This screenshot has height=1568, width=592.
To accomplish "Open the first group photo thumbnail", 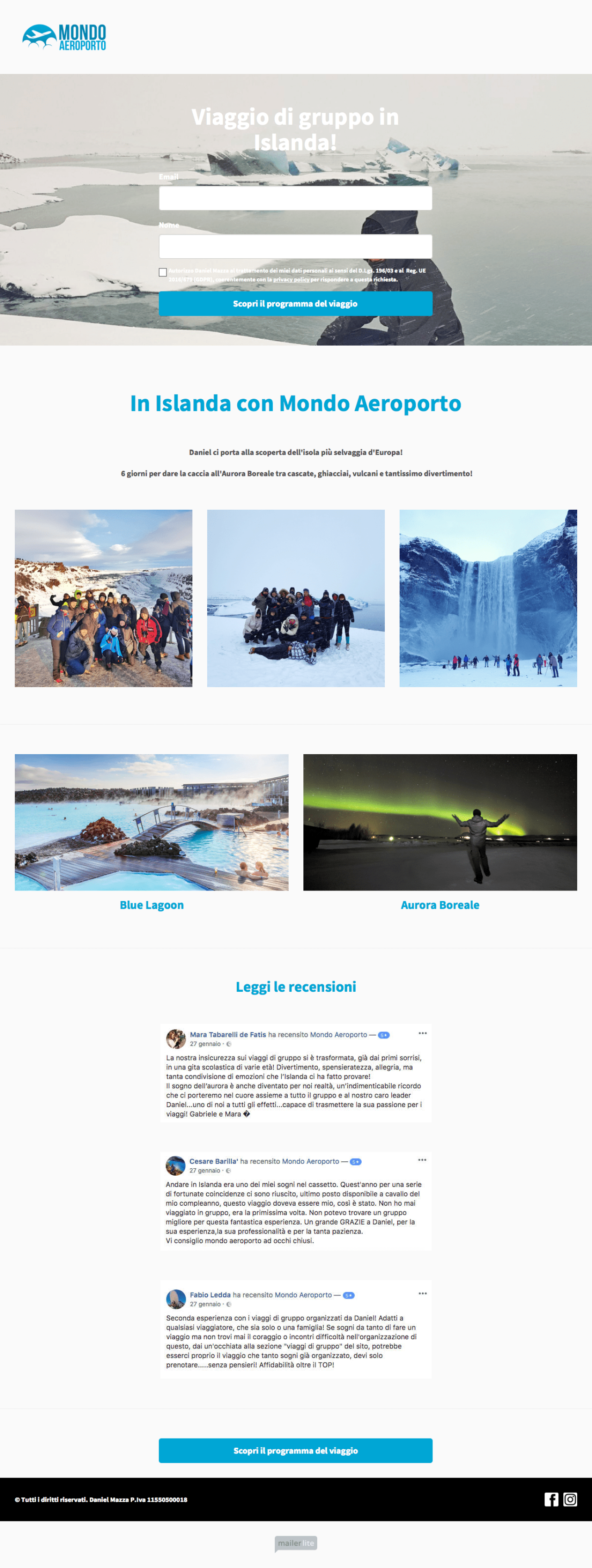I will [x=104, y=598].
